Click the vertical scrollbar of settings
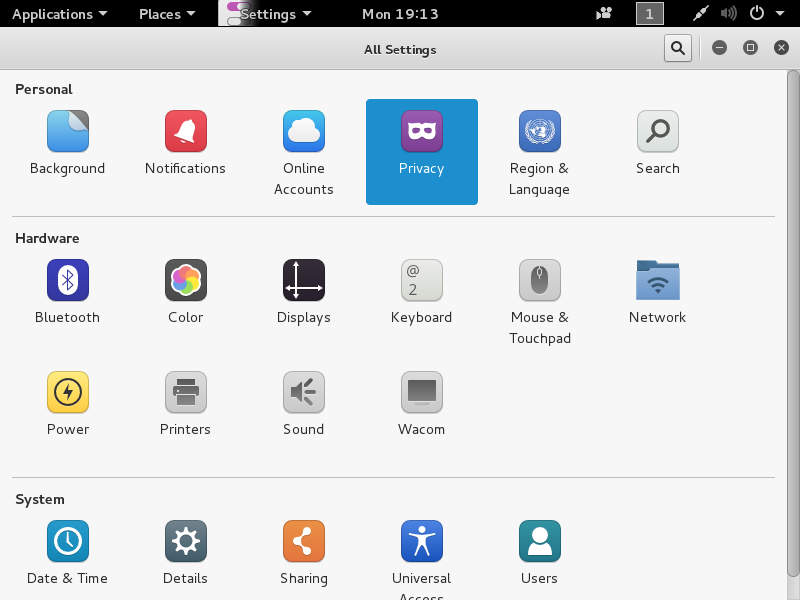The width and height of the screenshot is (800, 600). pyautogui.click(x=793, y=321)
